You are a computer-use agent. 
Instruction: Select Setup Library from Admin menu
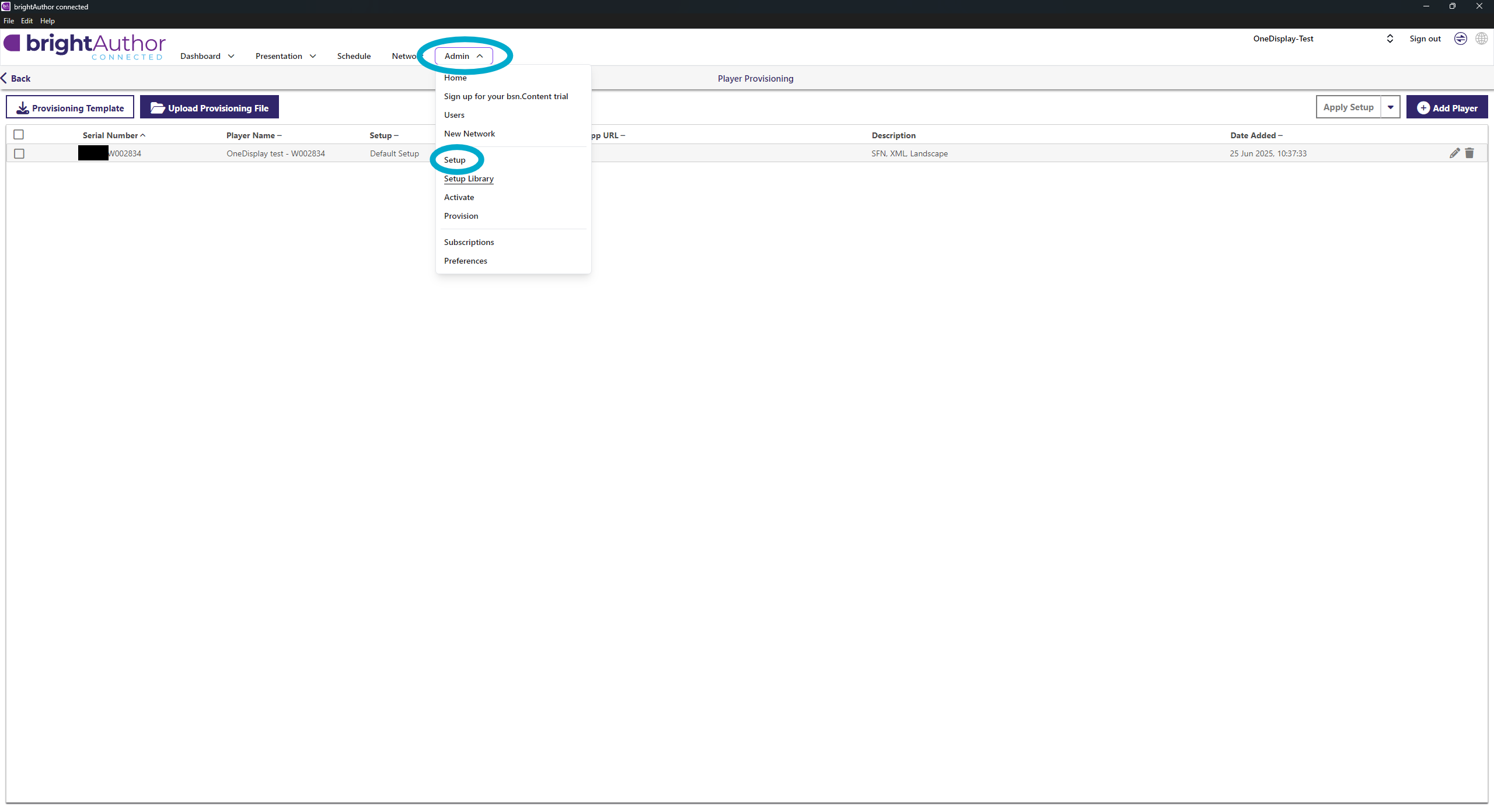point(469,178)
